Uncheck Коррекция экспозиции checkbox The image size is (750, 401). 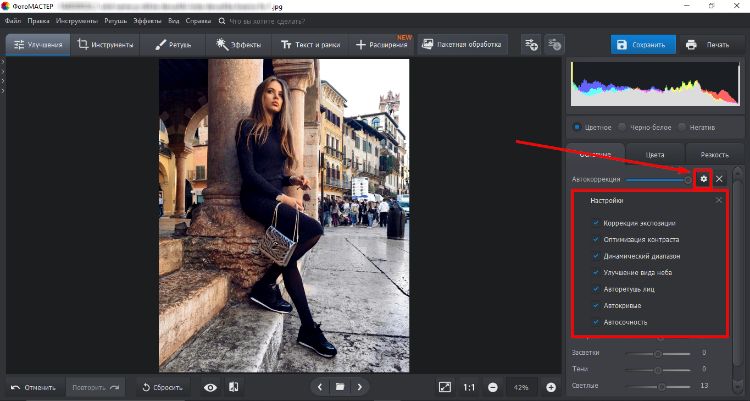pos(597,222)
